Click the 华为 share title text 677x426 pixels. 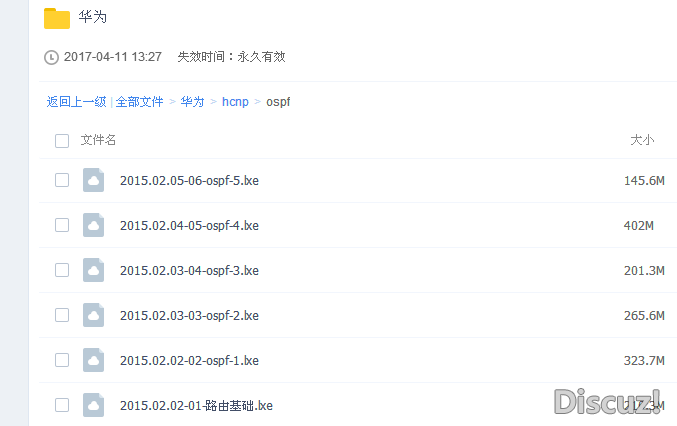[92, 17]
